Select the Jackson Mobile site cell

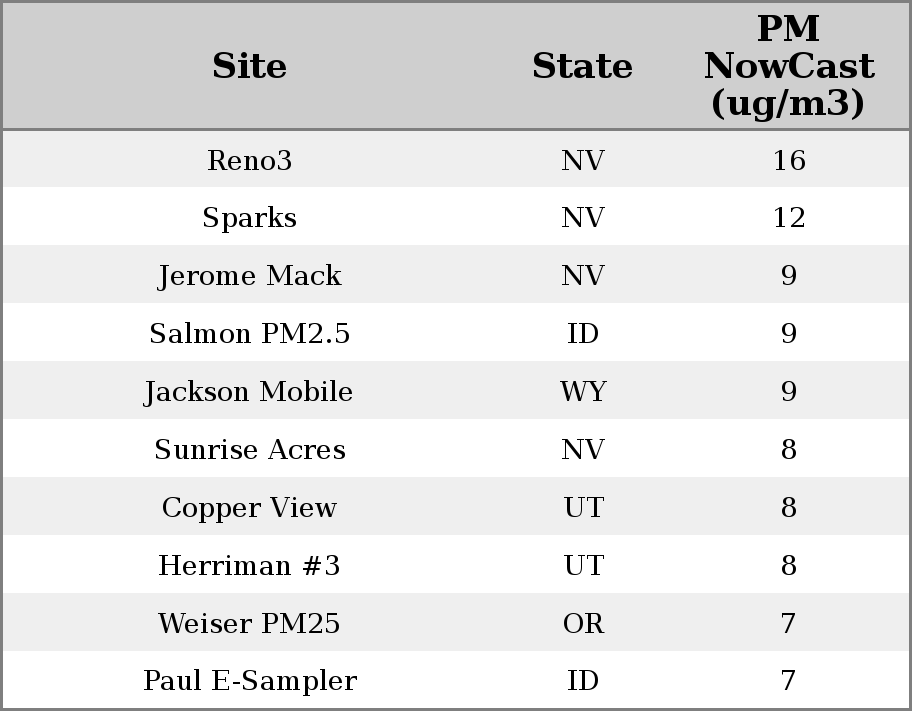(249, 392)
